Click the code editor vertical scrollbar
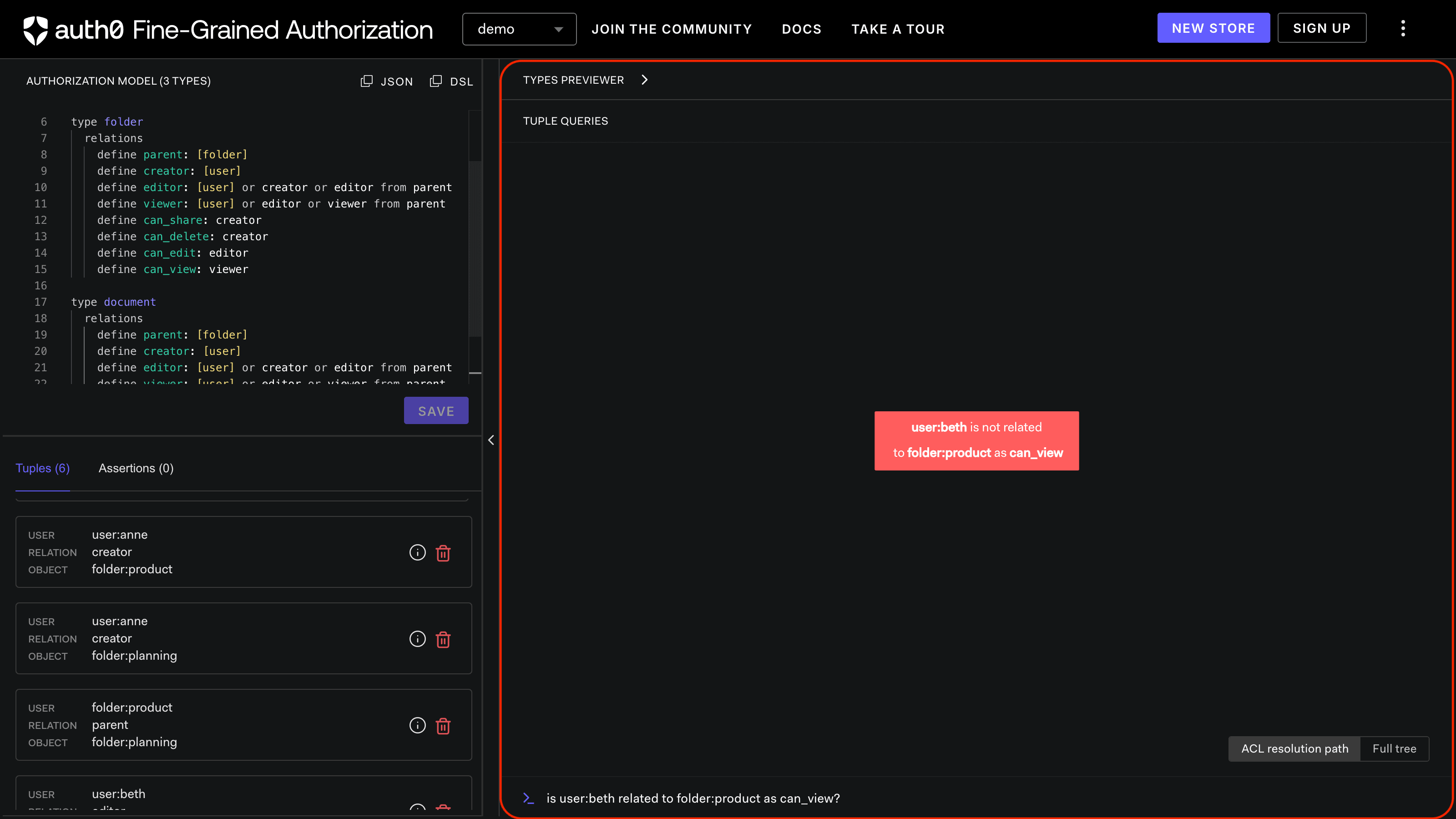 point(475,249)
